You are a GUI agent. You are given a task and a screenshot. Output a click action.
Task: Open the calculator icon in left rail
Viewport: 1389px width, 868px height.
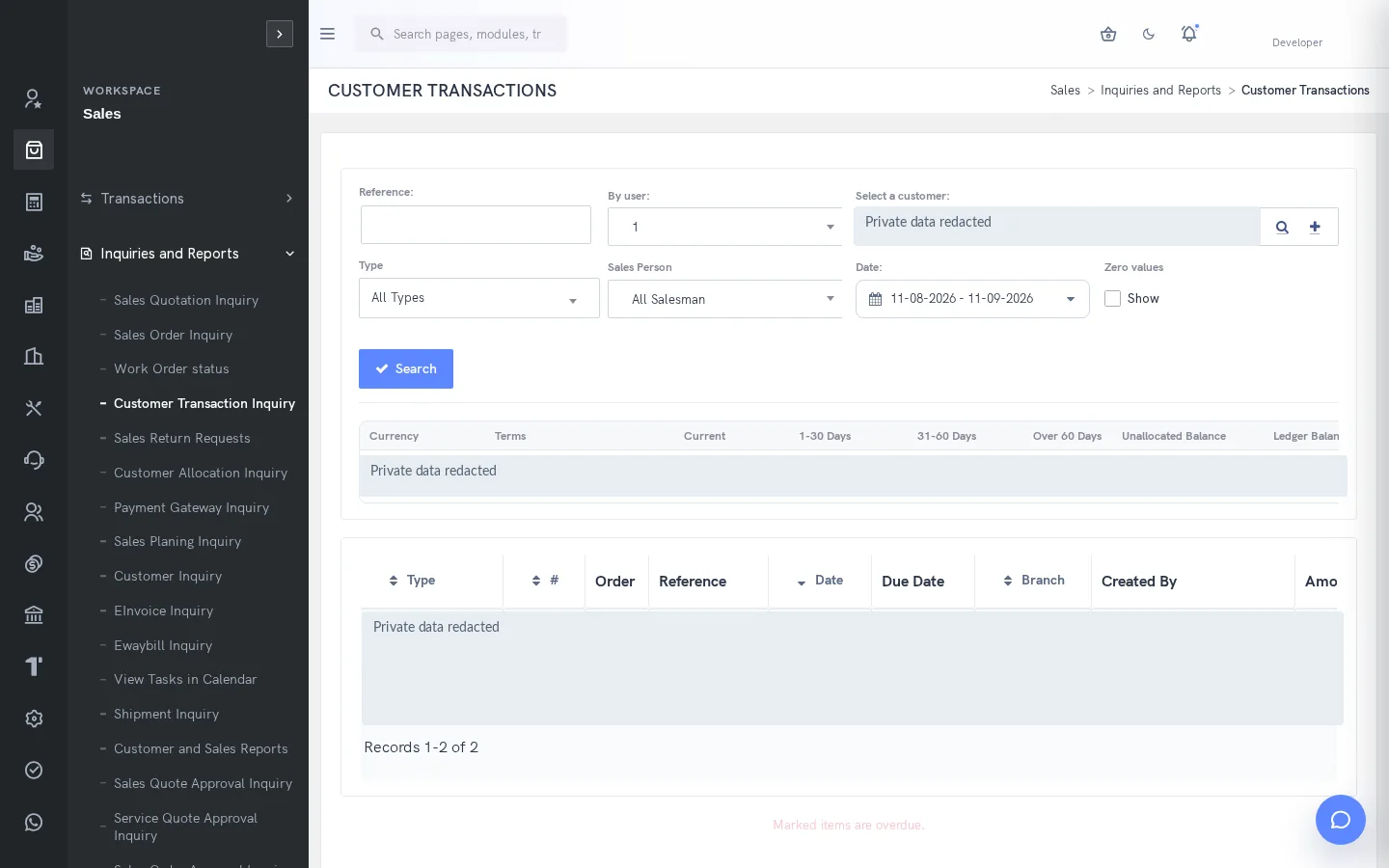point(34,202)
